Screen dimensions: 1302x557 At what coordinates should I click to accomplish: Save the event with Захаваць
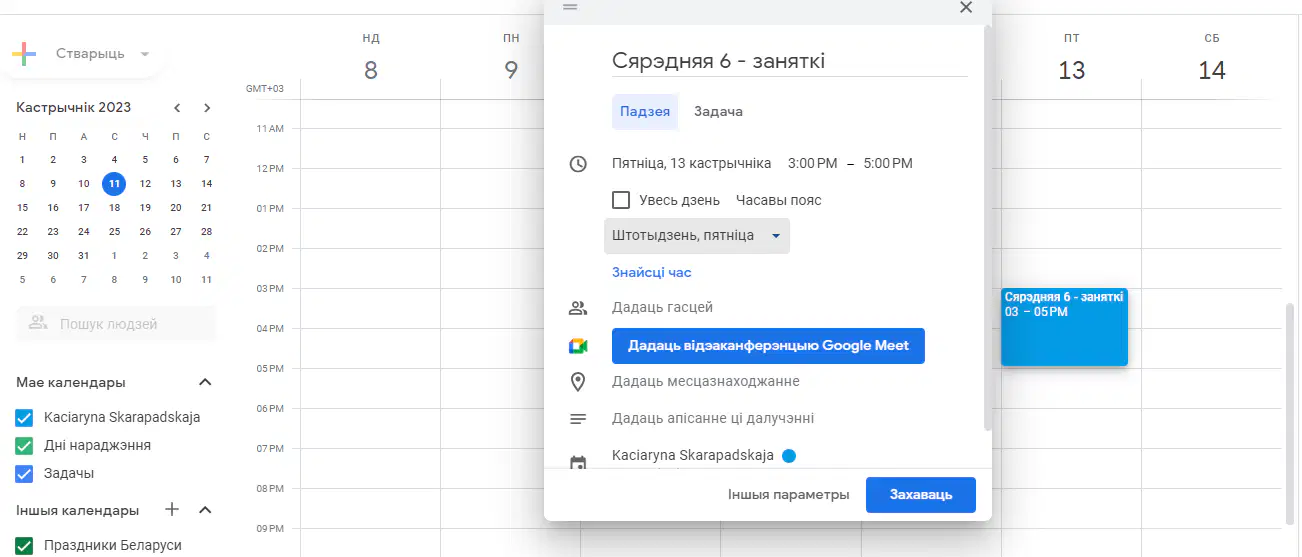(x=921, y=495)
